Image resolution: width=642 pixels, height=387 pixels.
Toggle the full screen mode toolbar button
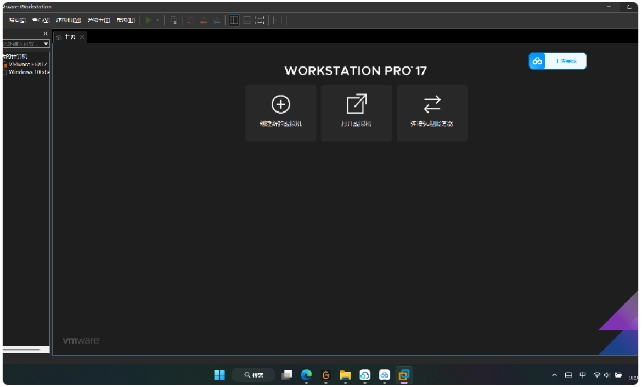point(260,20)
